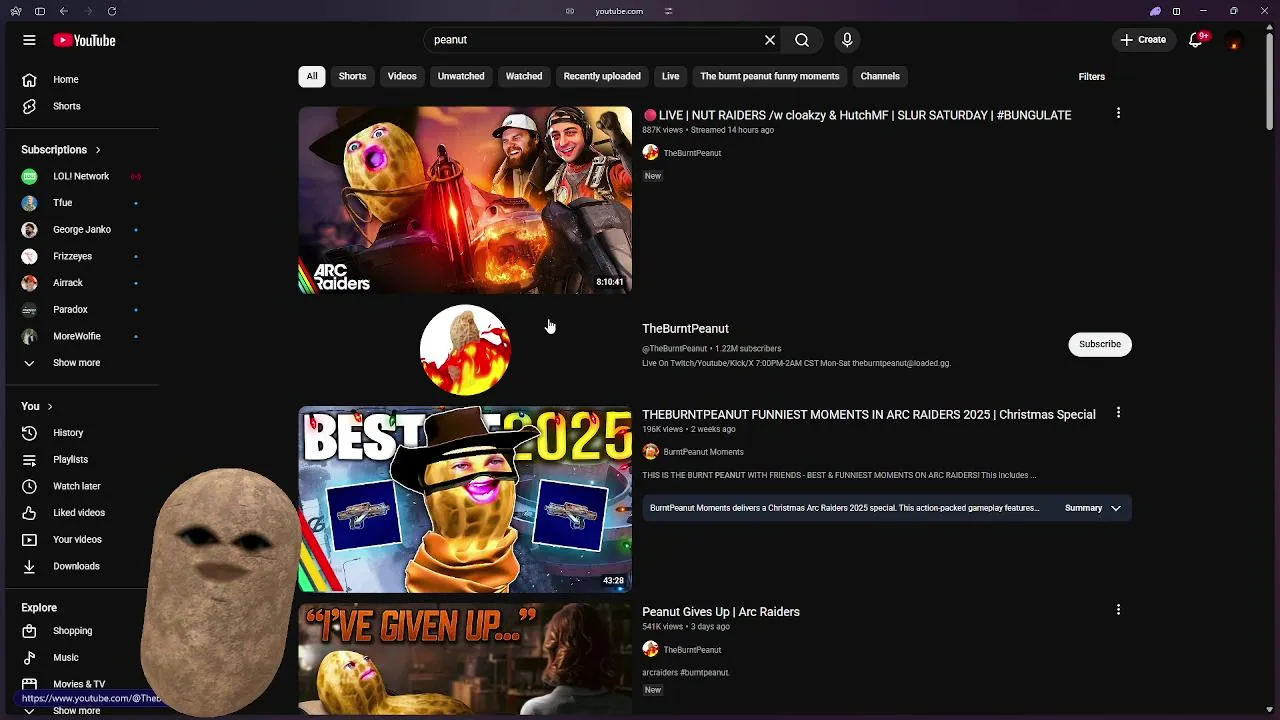Click the magnifier search button
The width and height of the screenshot is (1280, 720).
[802, 40]
